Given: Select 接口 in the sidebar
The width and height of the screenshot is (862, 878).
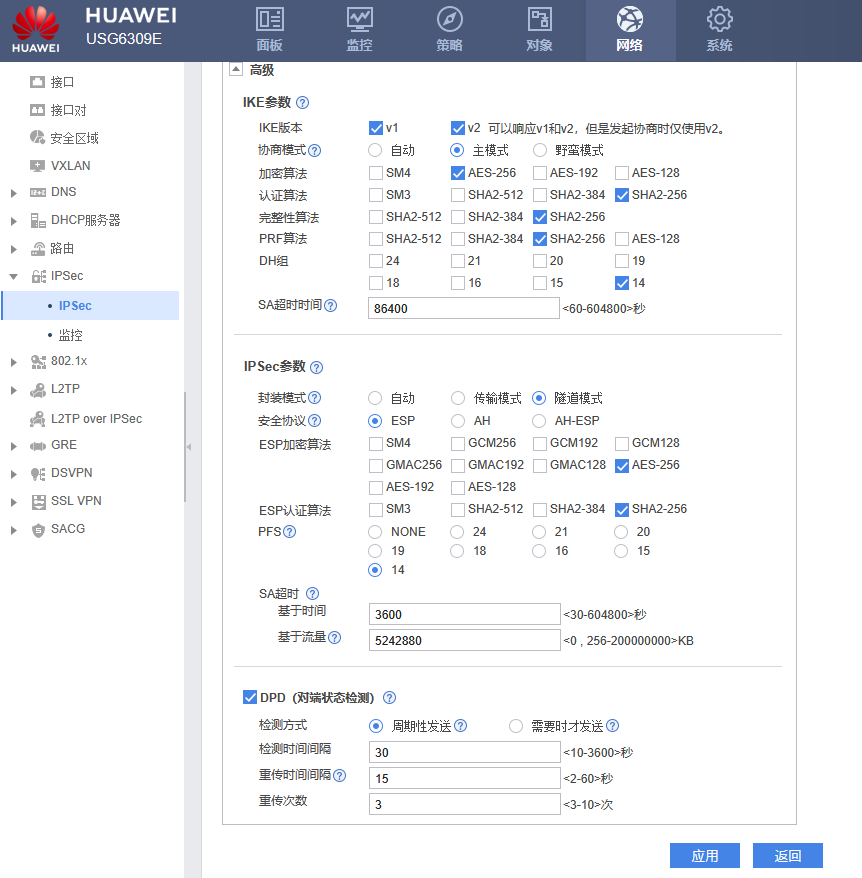Looking at the screenshot, I should (62, 82).
